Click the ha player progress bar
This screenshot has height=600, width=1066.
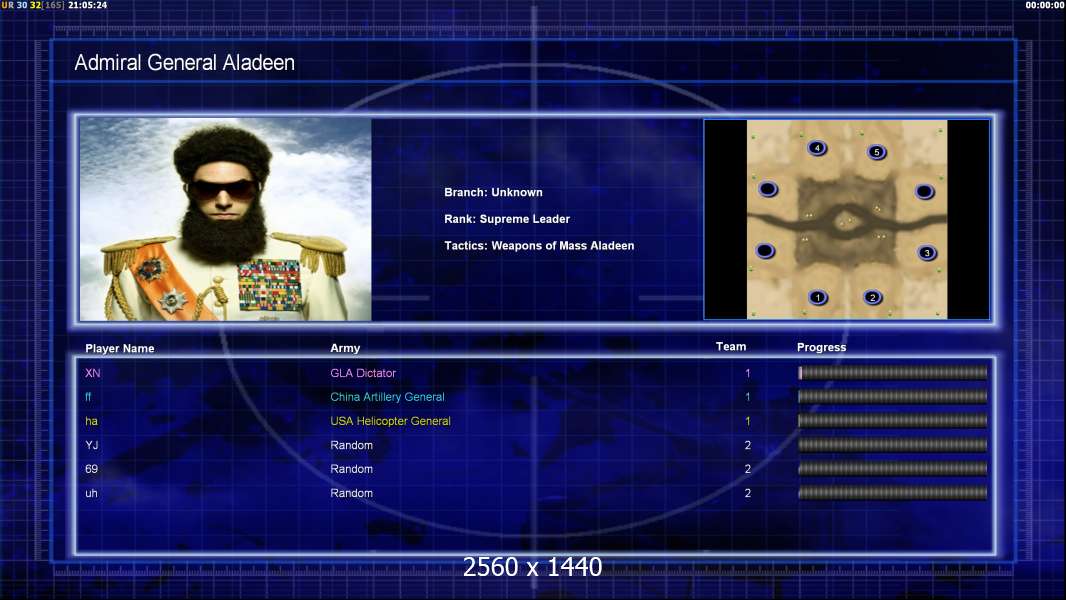coord(893,421)
